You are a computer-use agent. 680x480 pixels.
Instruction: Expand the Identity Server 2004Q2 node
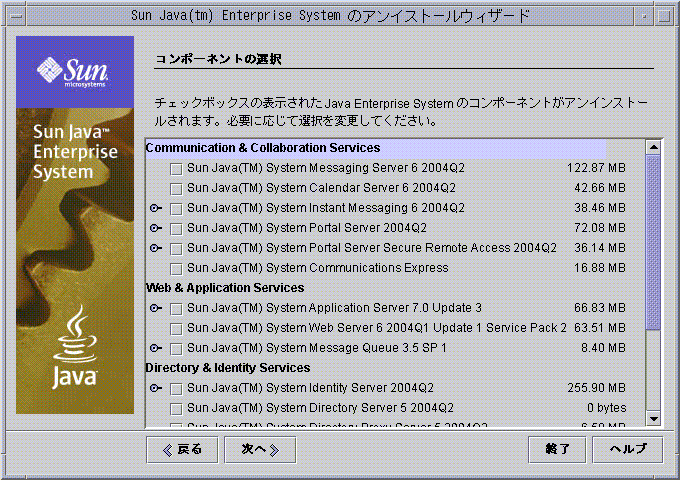coord(156,388)
